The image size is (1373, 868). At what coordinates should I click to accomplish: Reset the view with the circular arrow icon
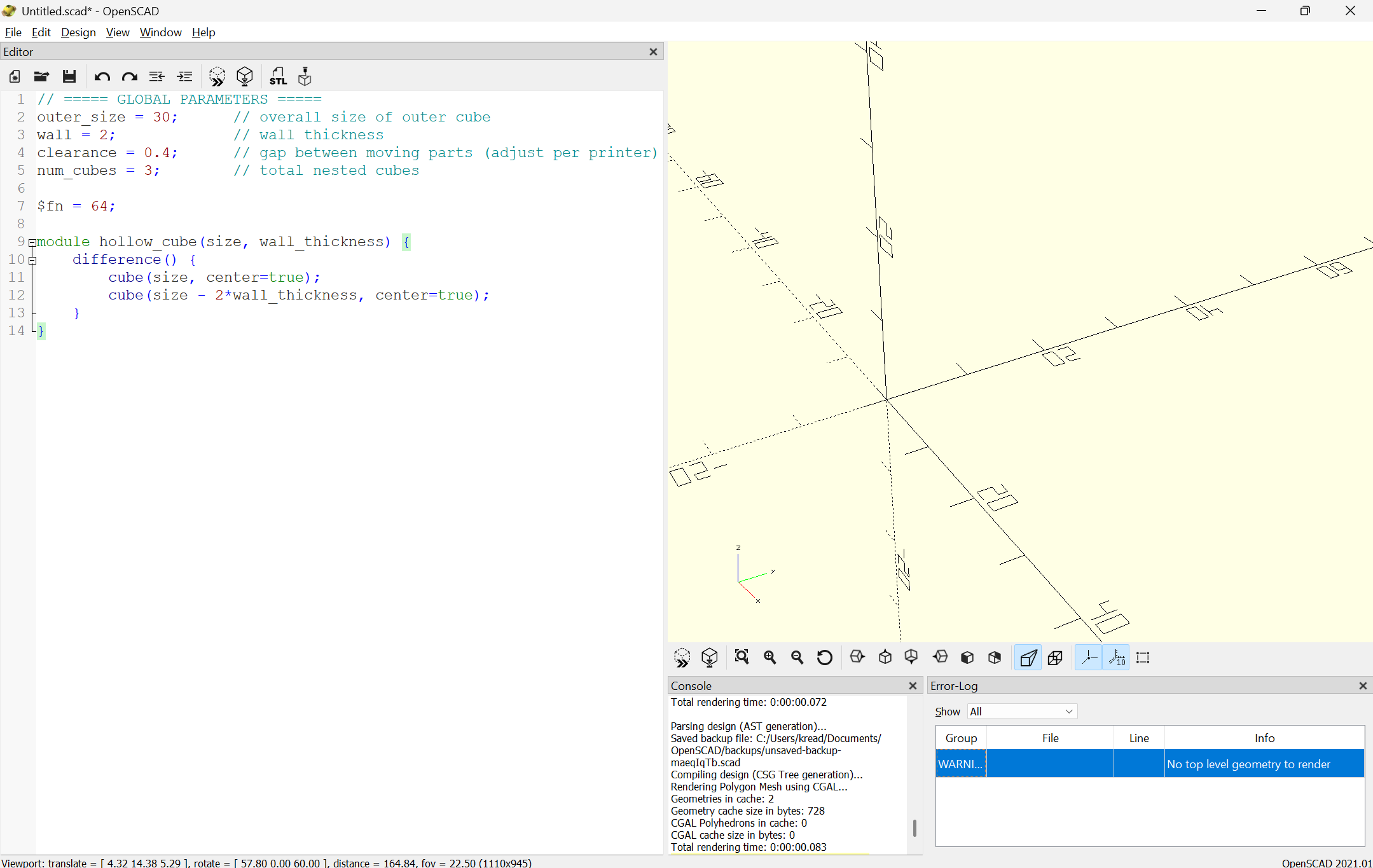click(824, 657)
